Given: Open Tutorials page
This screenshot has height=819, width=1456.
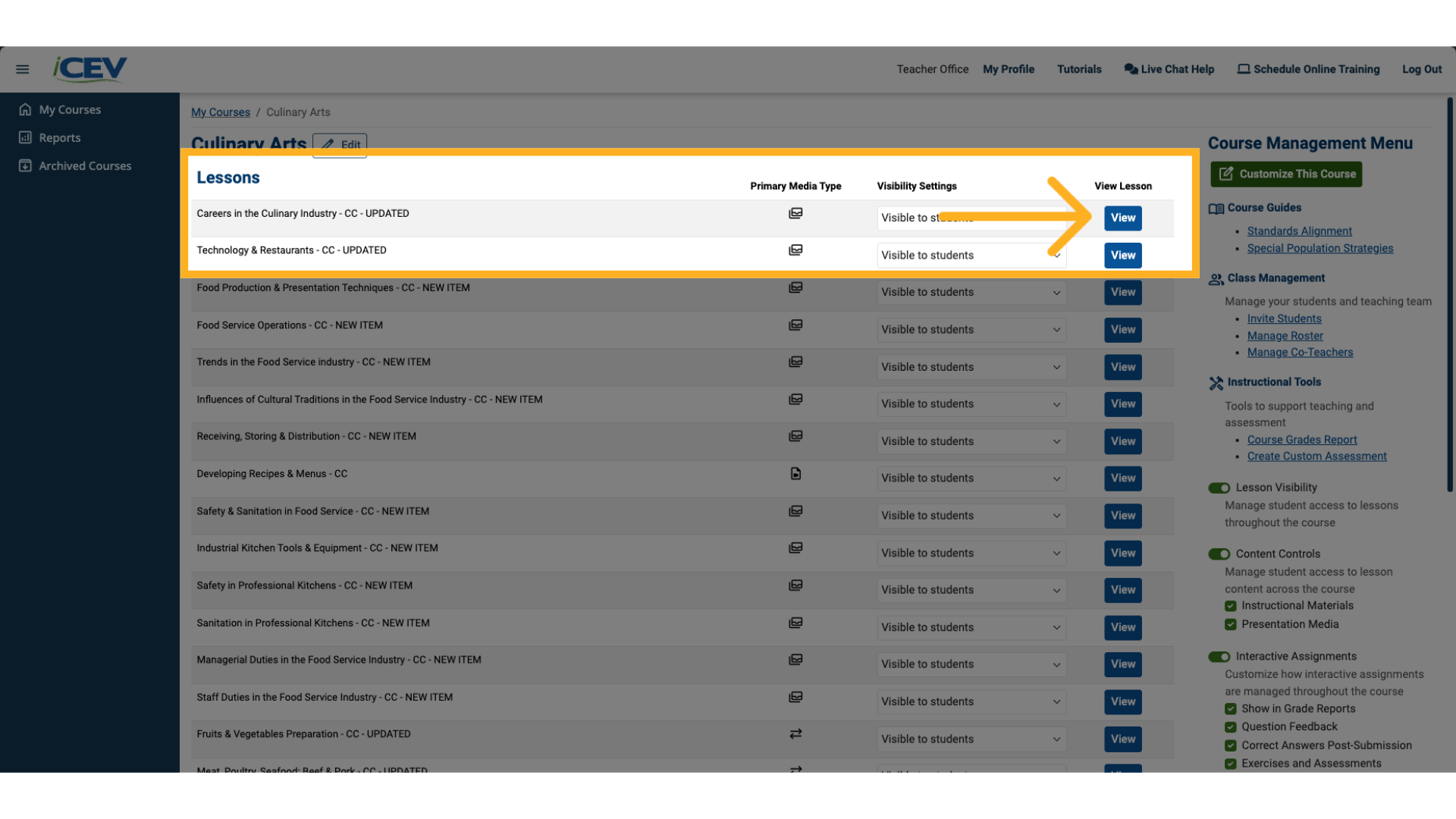Looking at the screenshot, I should [1079, 69].
